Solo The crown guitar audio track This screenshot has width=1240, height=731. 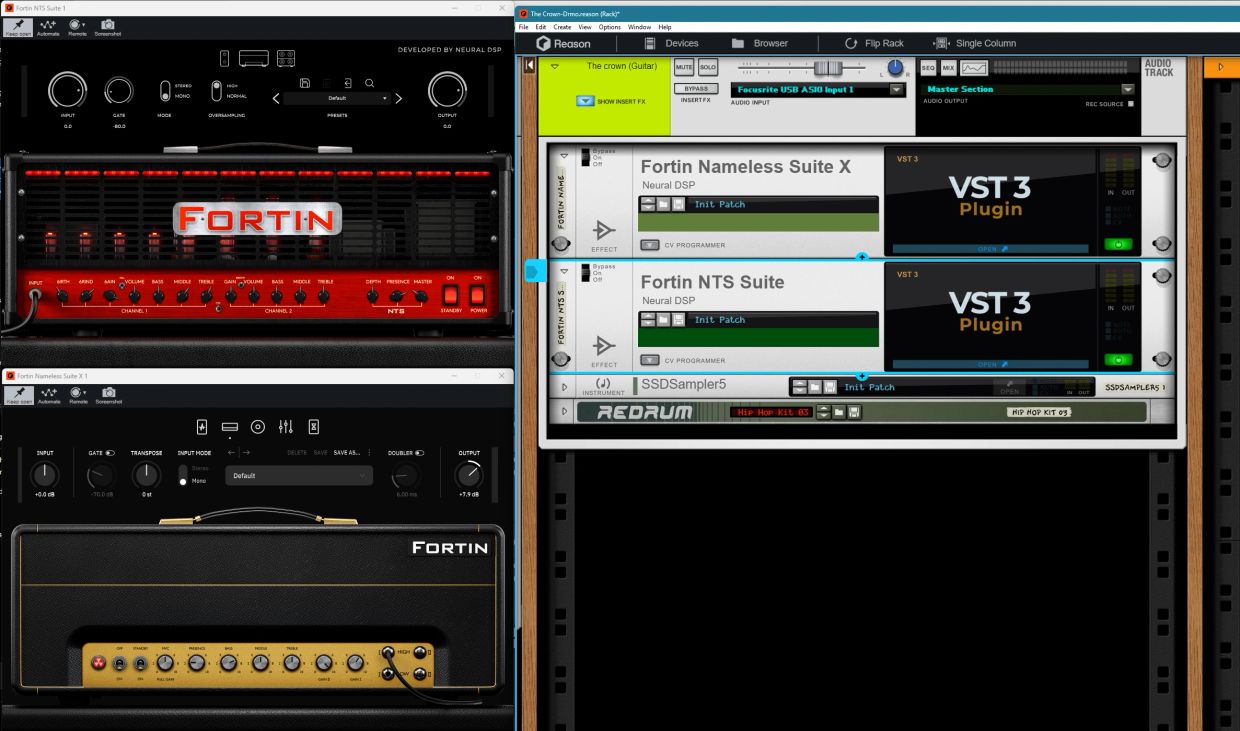point(708,68)
